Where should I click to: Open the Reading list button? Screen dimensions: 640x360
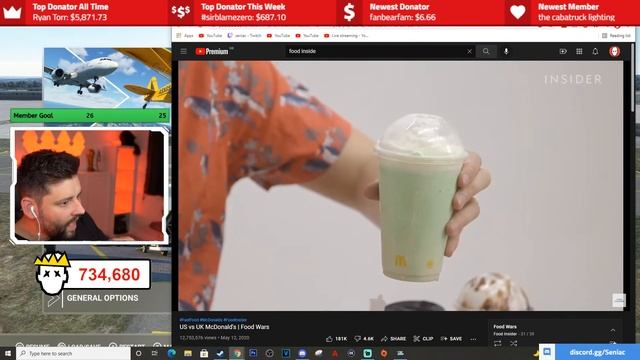[x=616, y=36]
